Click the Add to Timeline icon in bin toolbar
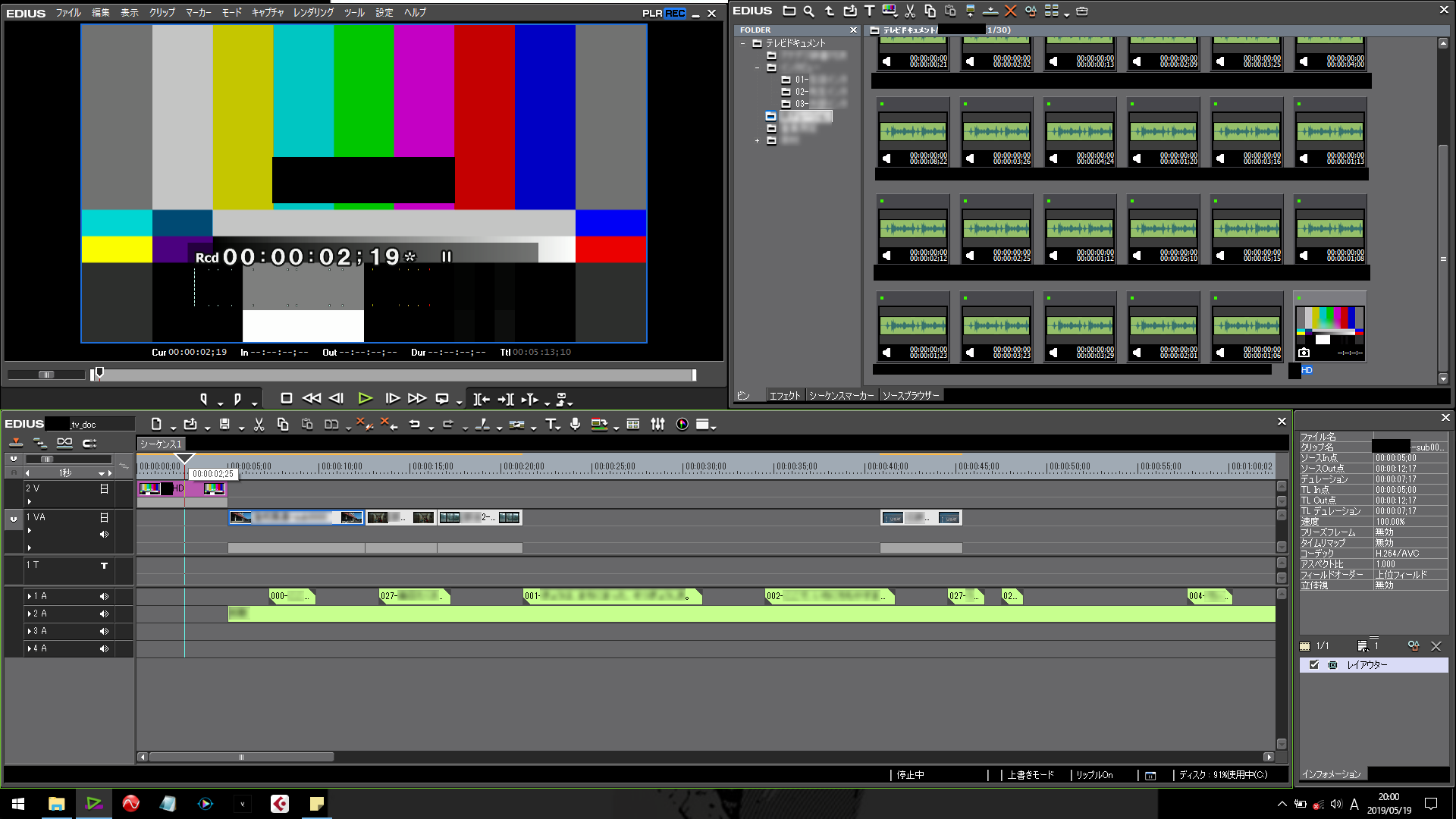 pos(990,11)
